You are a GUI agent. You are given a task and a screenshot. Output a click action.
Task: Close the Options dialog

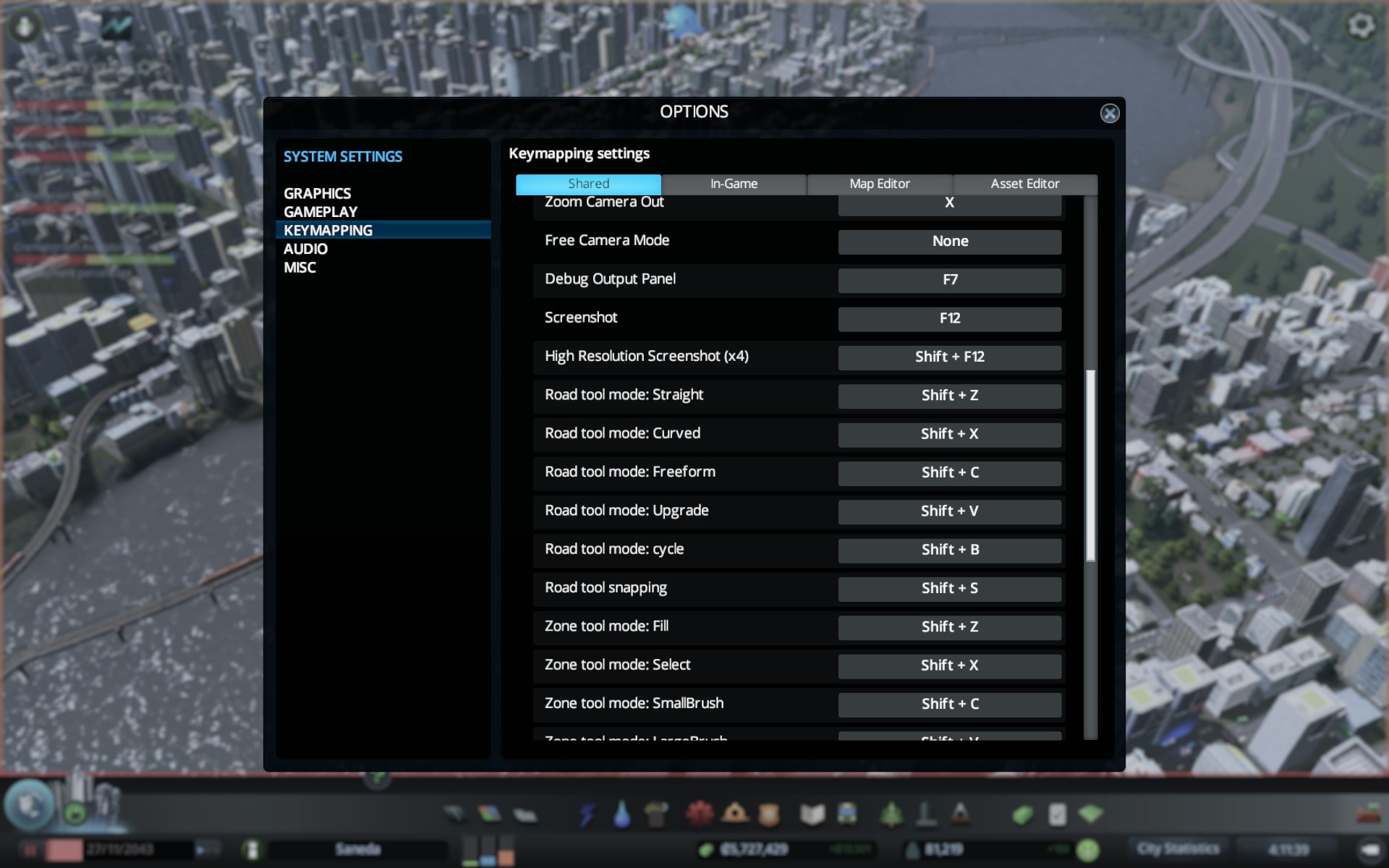pos(1109,114)
